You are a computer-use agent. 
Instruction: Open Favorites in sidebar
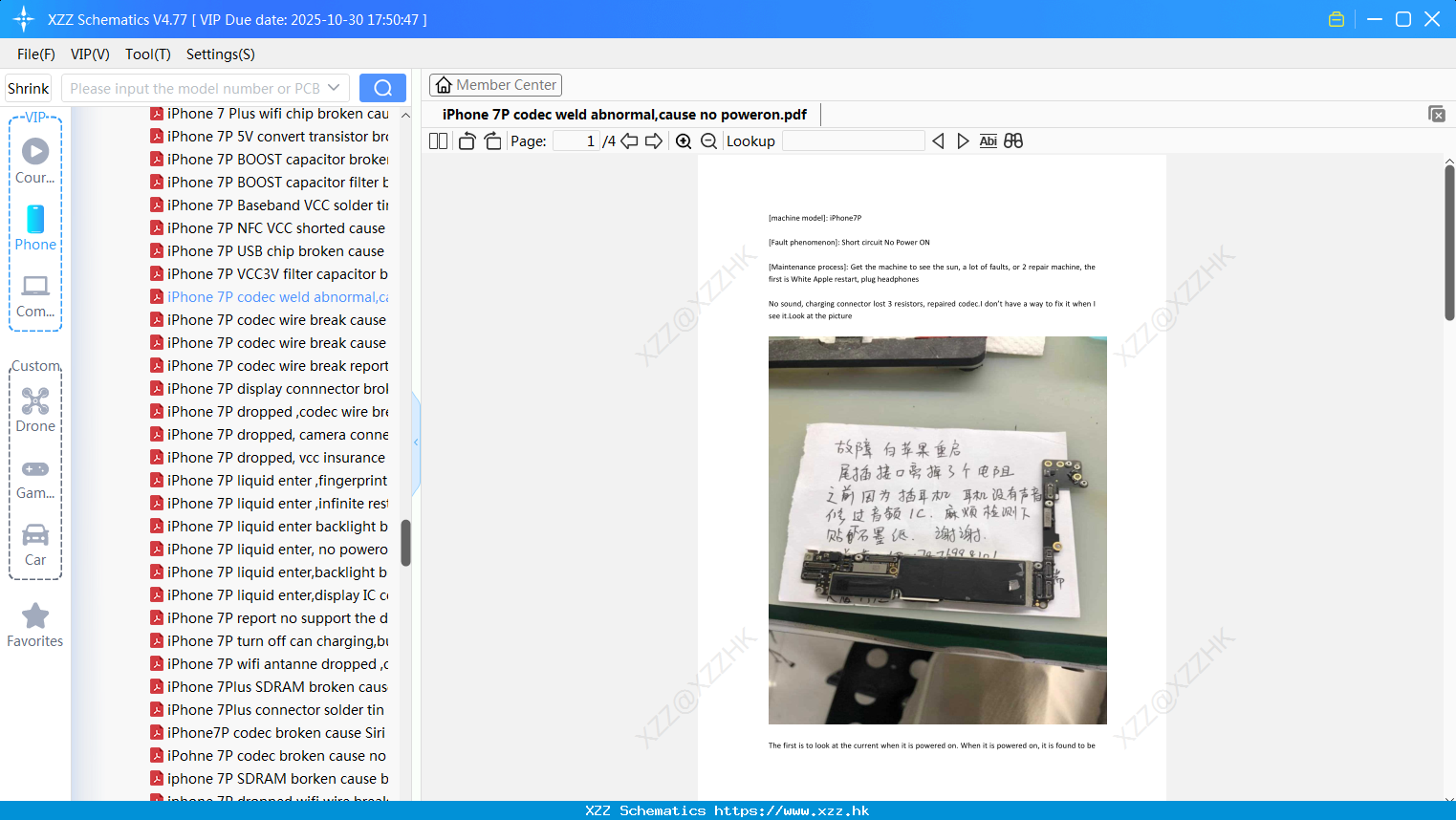pos(35,626)
